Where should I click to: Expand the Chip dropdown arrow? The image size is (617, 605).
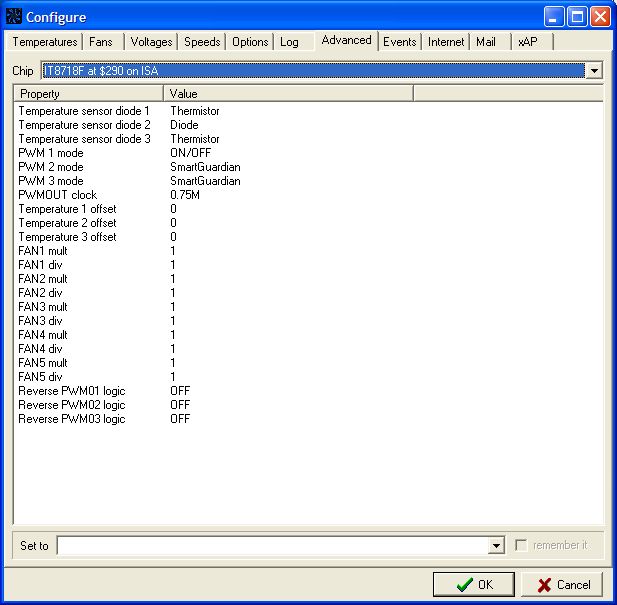coord(594,71)
